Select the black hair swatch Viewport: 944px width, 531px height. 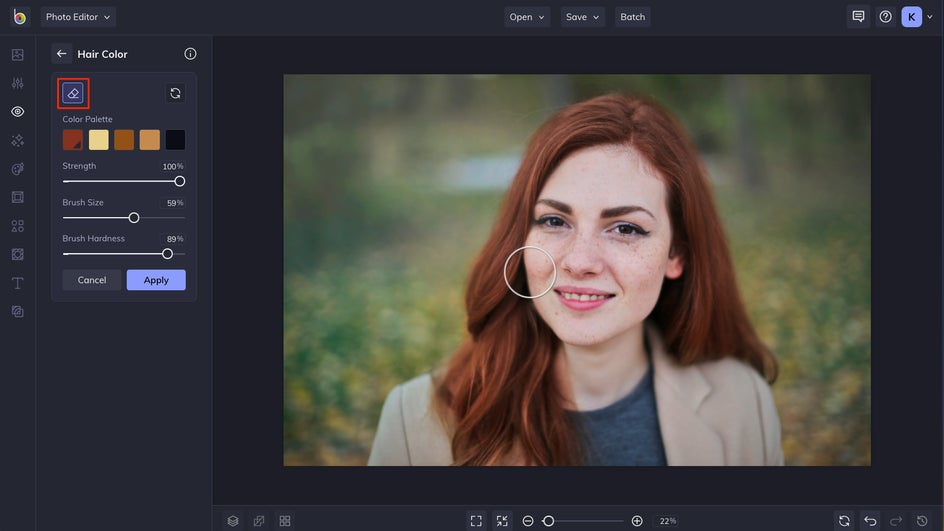[176, 140]
